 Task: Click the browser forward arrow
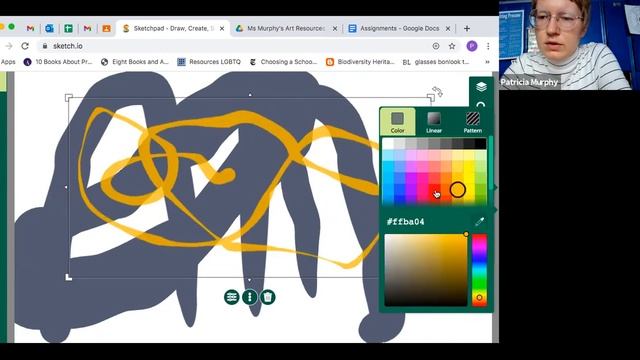coord(9,46)
